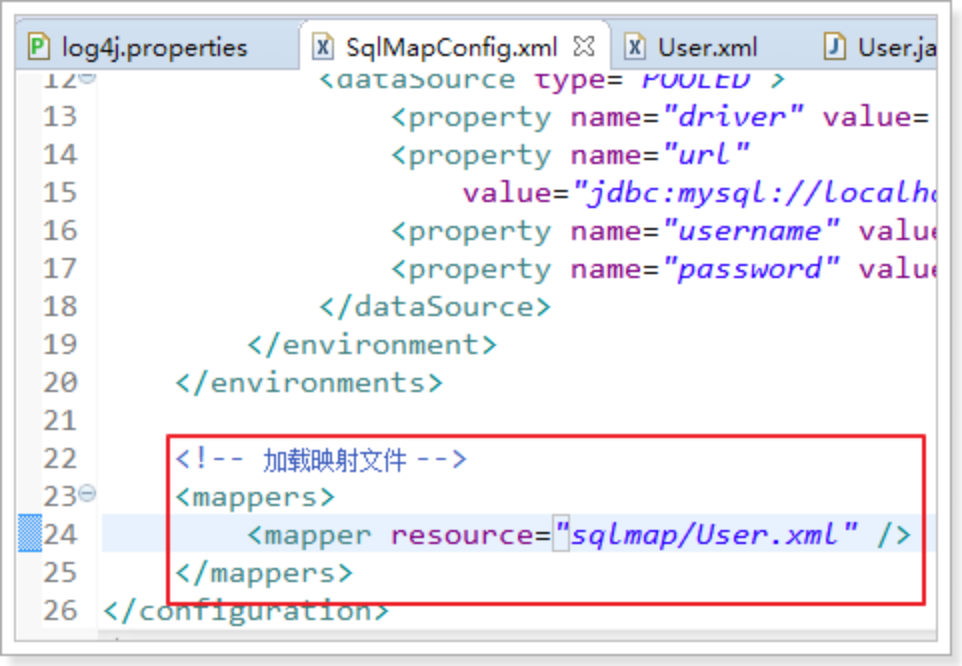The height and width of the screenshot is (666, 962).
Task: Click the closing </dataSource> tag
Action: (435, 307)
